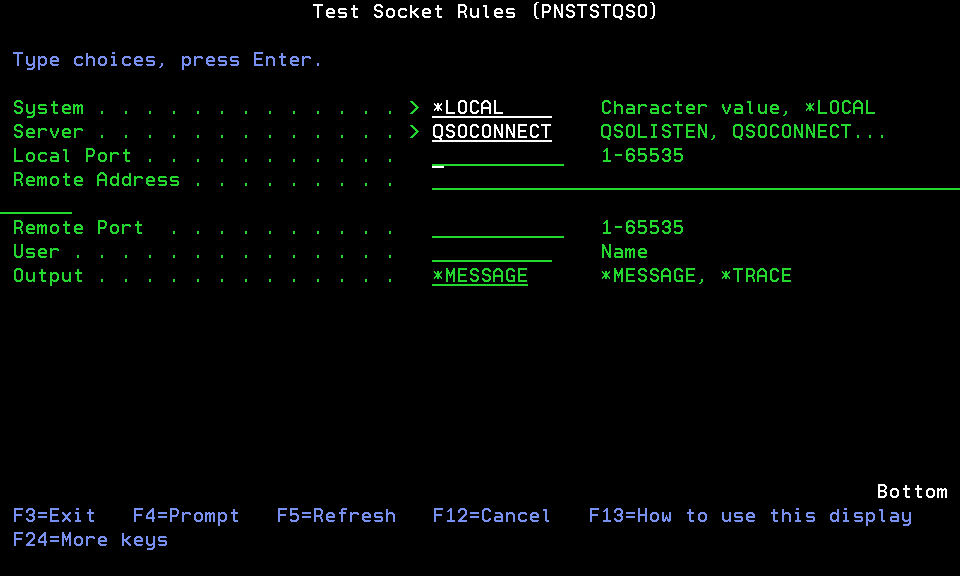Click the > marker beside System

point(414,108)
